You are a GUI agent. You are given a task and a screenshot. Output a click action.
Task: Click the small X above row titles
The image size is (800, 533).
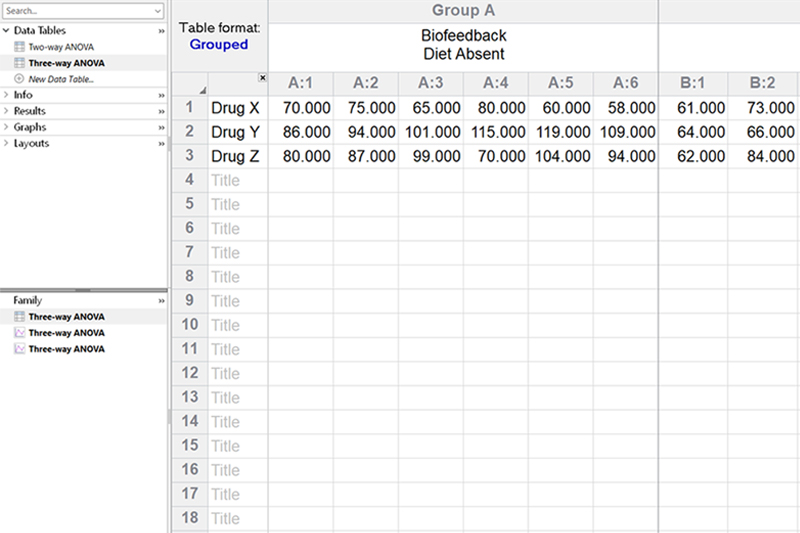[262, 77]
